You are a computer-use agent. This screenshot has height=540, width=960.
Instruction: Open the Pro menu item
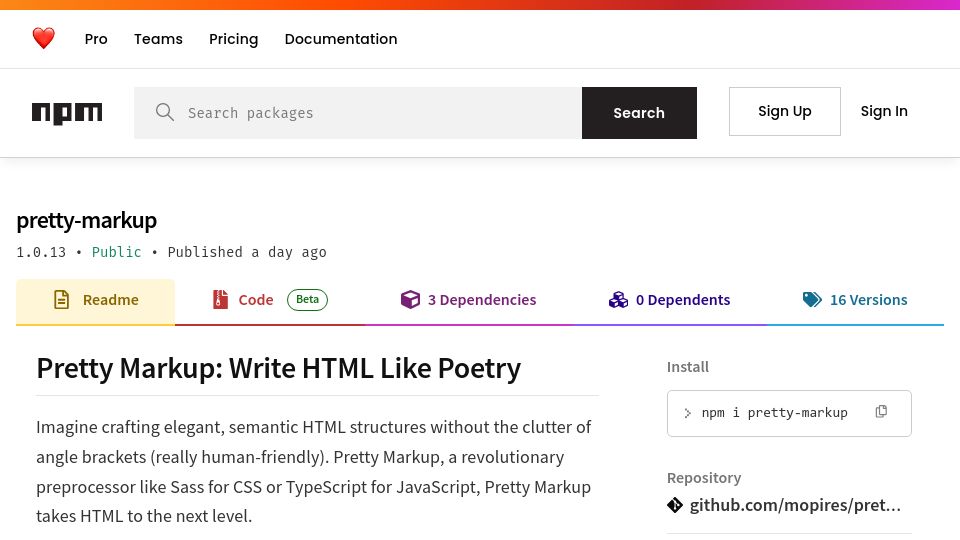point(96,39)
